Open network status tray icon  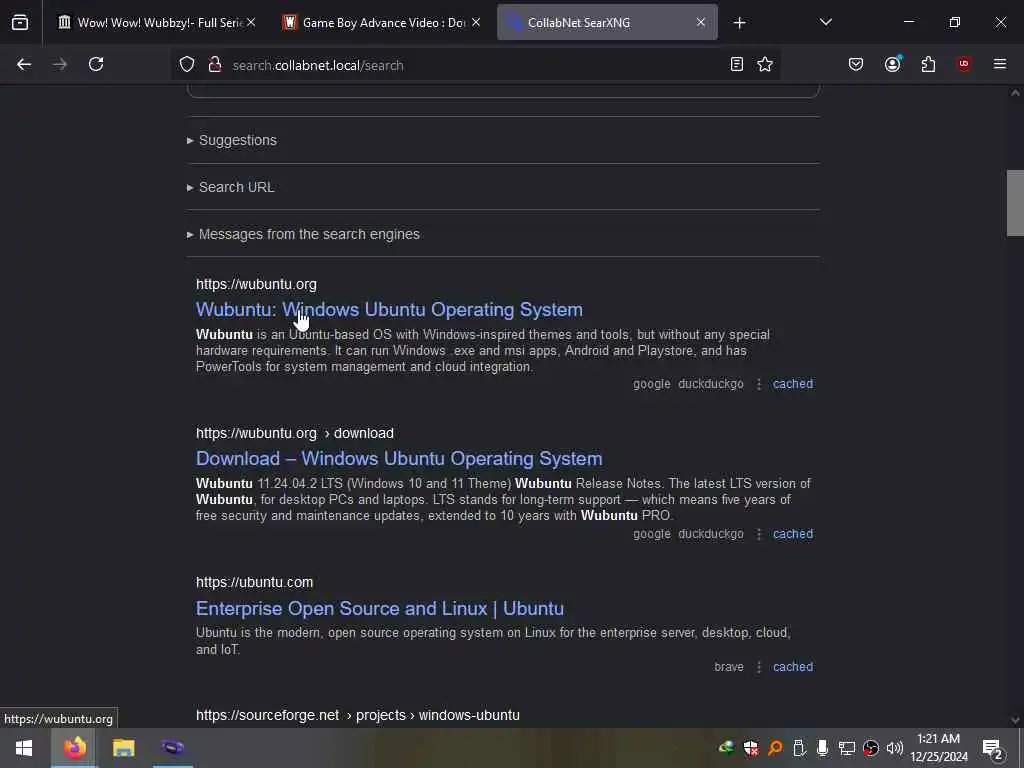pos(847,748)
